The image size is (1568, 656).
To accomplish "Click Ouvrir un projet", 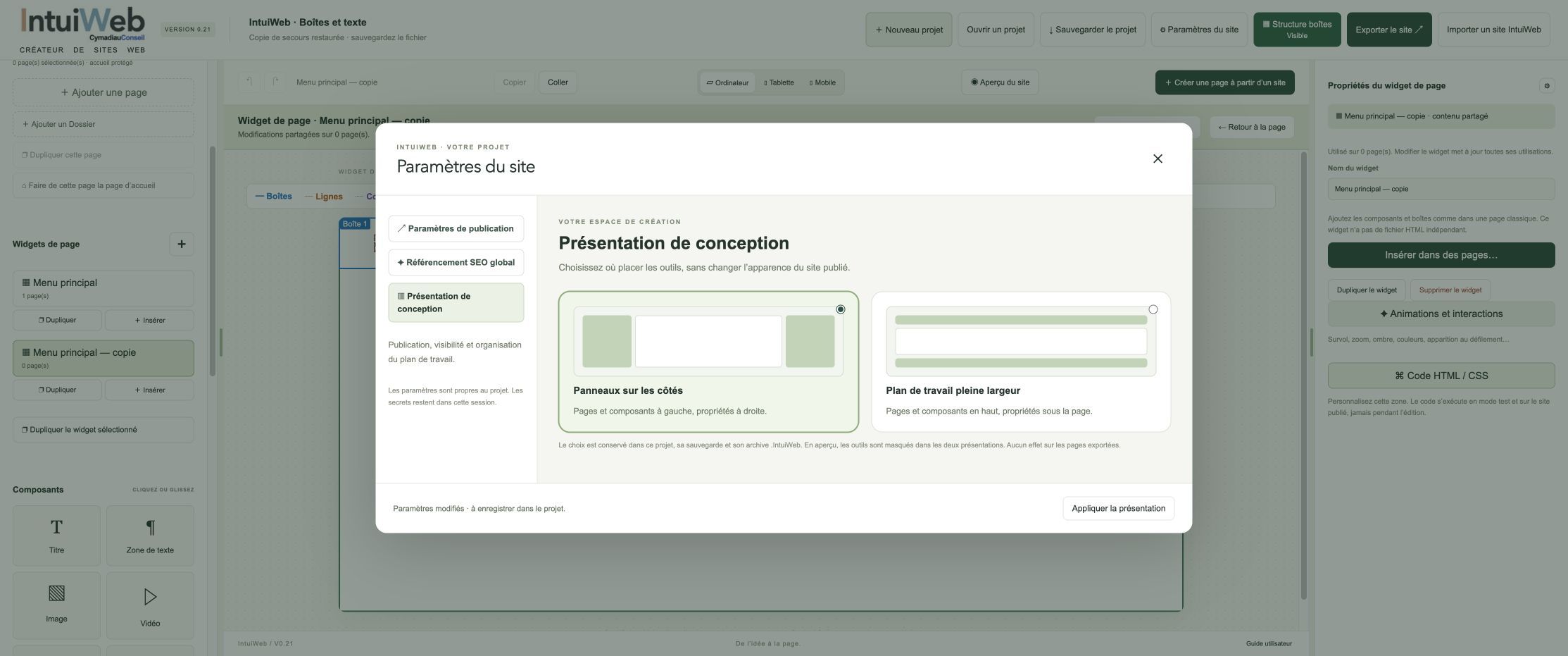I will 996,30.
